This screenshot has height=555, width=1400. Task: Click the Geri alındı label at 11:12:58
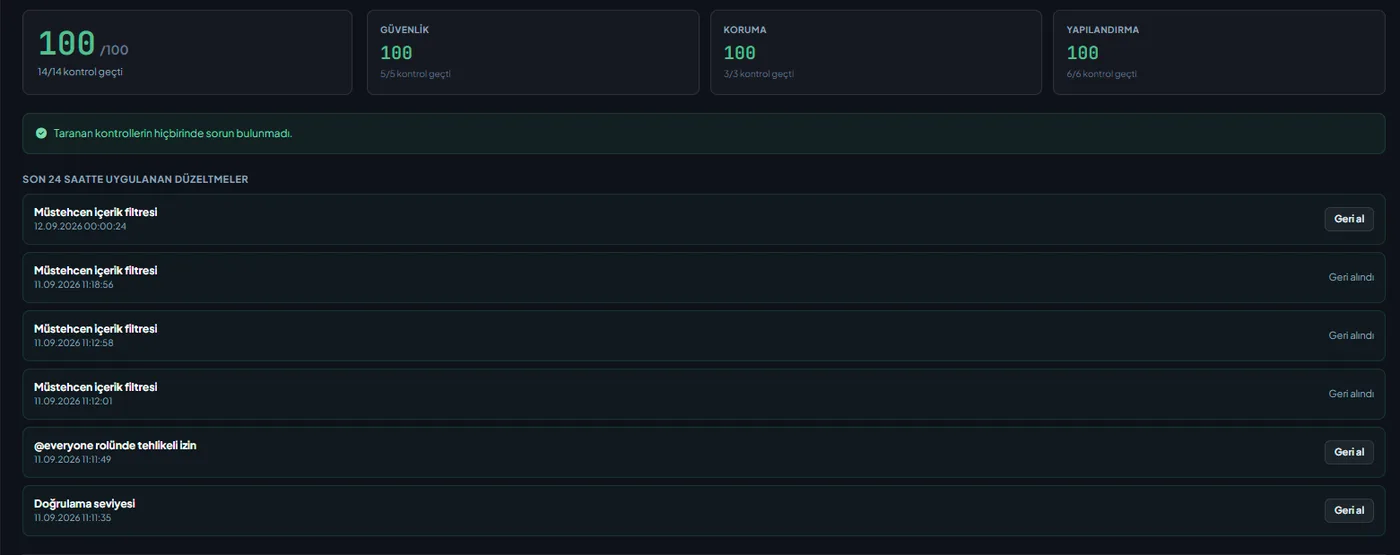pos(1351,335)
